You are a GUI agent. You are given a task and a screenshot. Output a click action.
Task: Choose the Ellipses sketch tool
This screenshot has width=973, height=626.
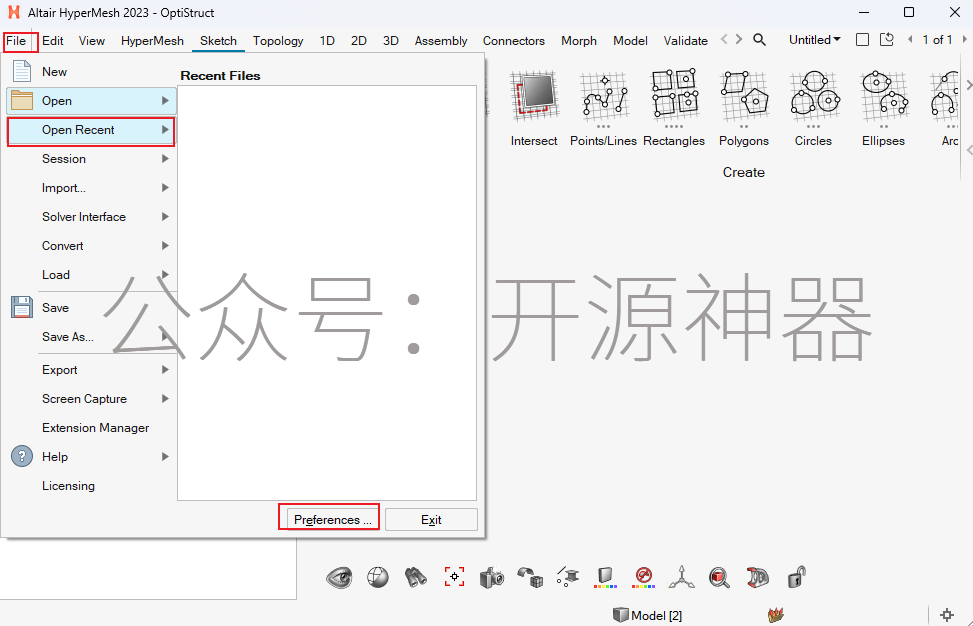(x=883, y=109)
